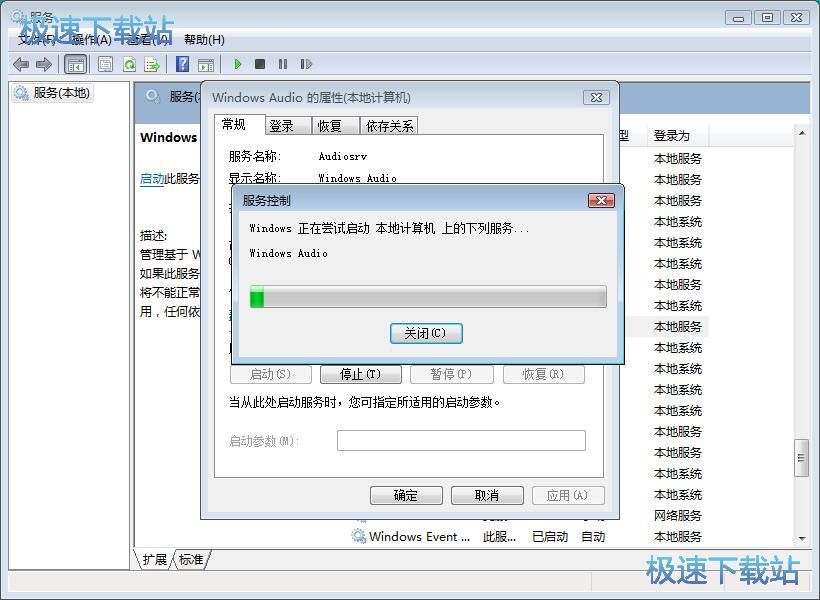Click the 应用(A) button

(x=568, y=495)
